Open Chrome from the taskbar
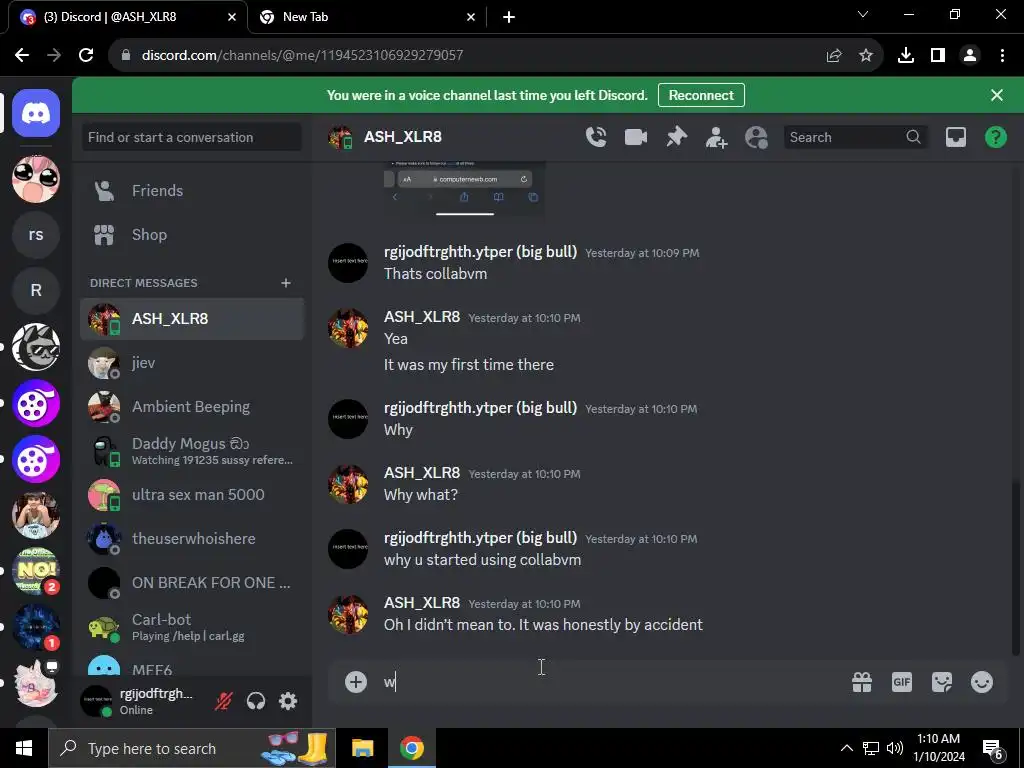Viewport: 1024px width, 768px height. coord(411,748)
